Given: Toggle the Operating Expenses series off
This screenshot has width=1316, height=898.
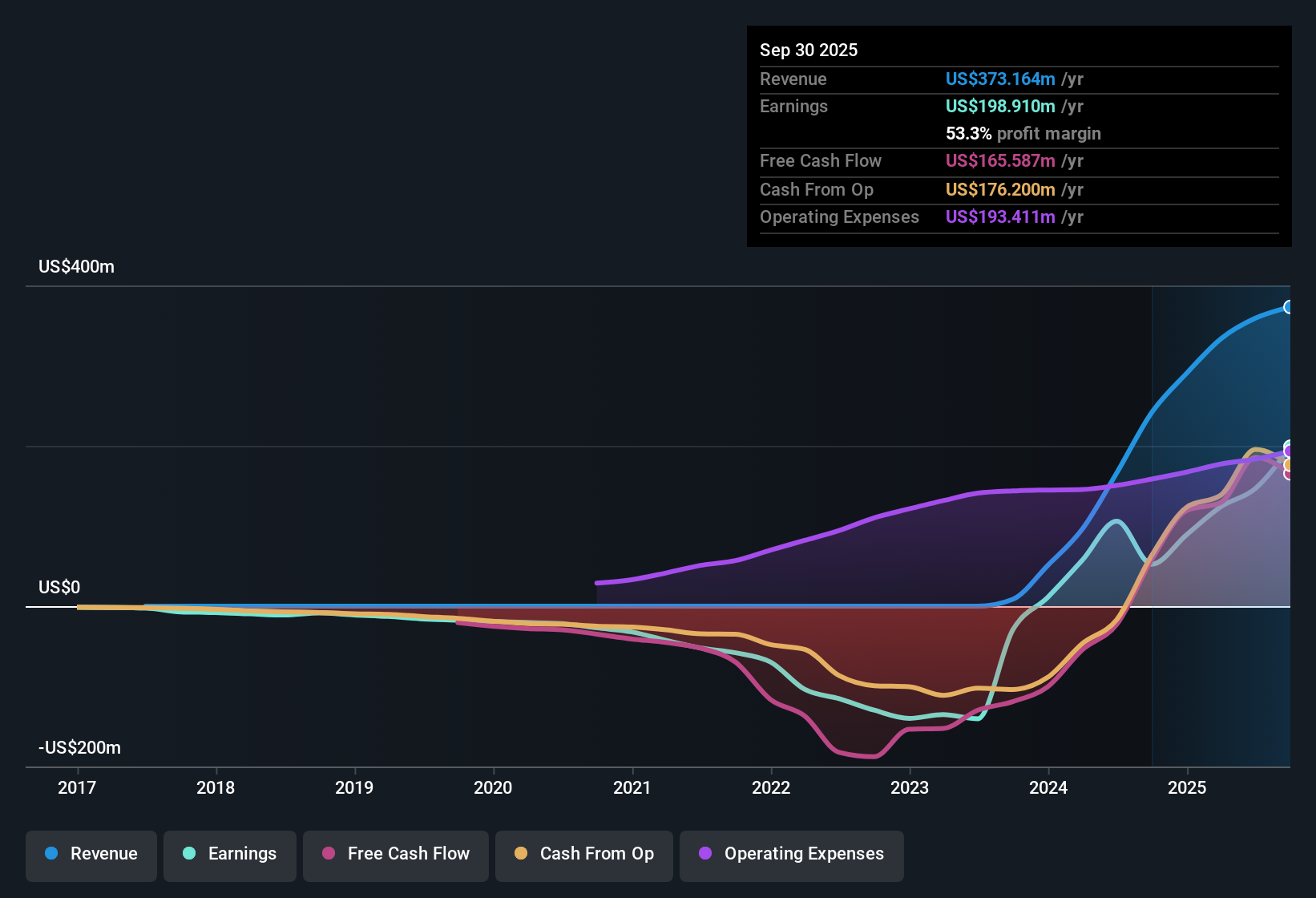Looking at the screenshot, I should (791, 854).
